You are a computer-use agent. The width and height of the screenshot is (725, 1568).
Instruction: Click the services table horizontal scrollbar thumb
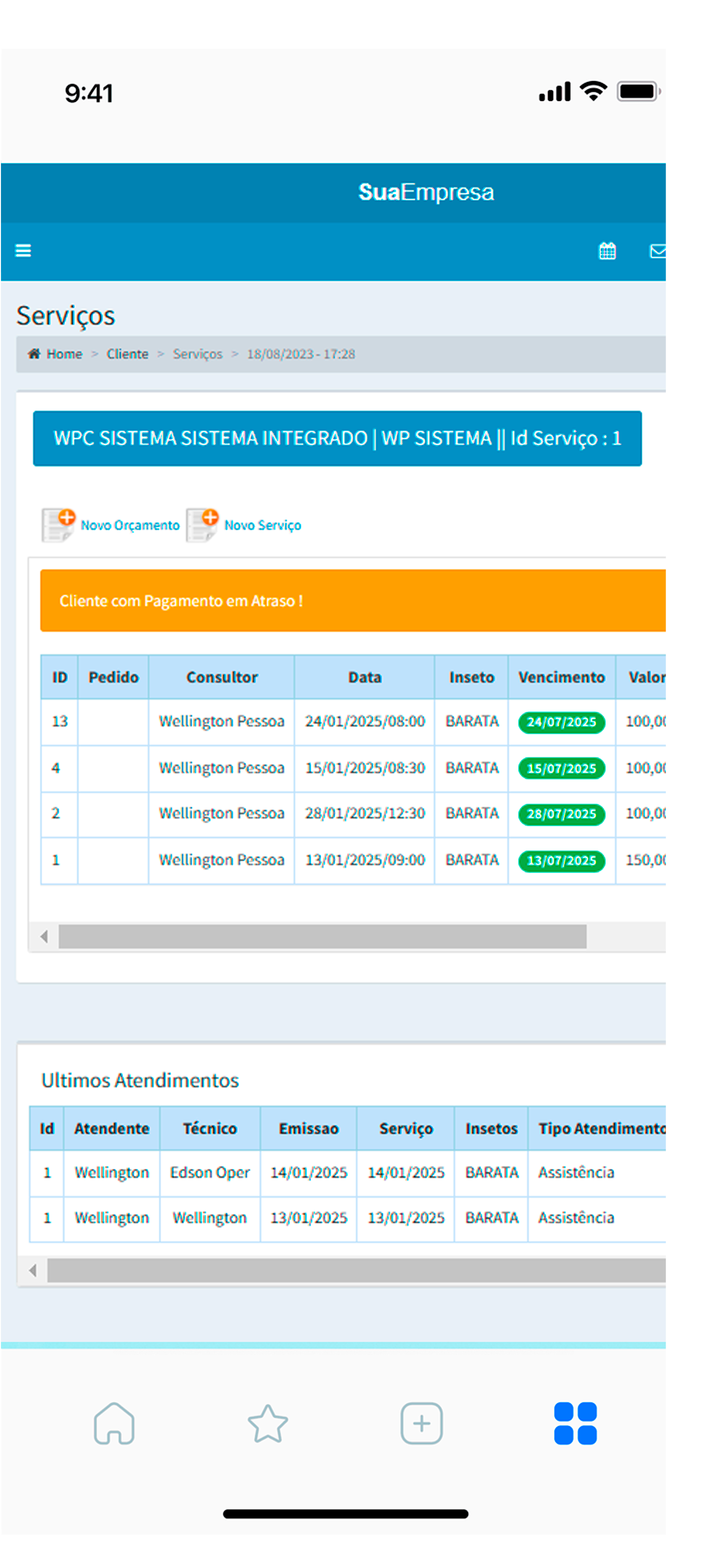coord(322,936)
